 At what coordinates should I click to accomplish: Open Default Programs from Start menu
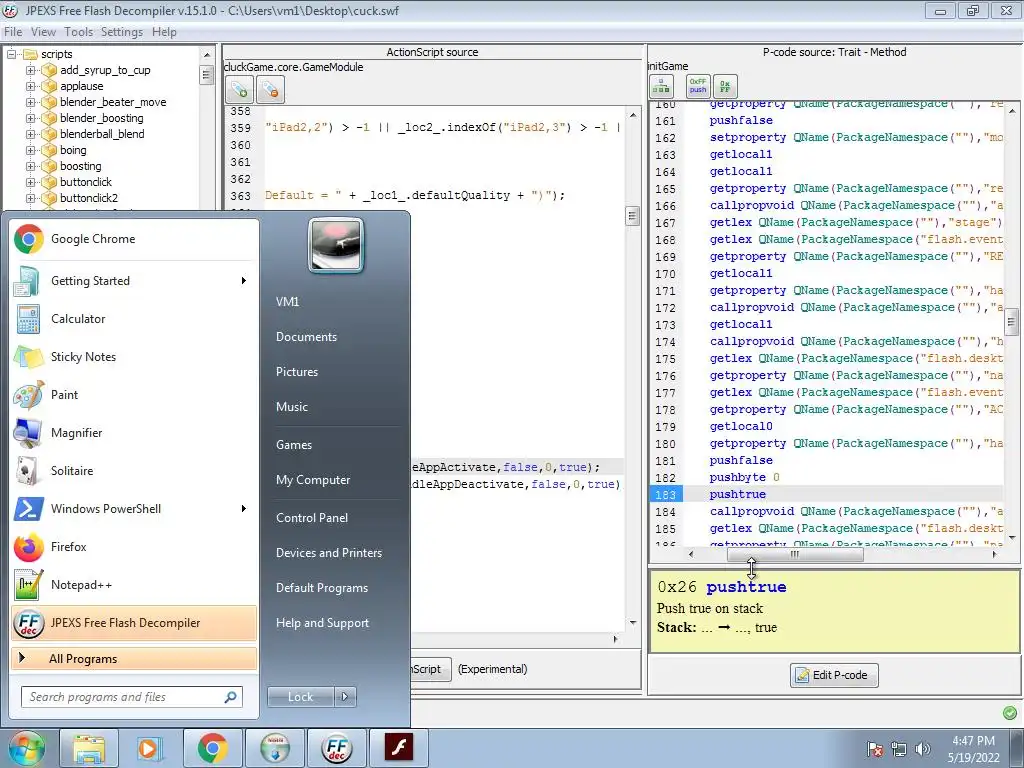click(322, 588)
